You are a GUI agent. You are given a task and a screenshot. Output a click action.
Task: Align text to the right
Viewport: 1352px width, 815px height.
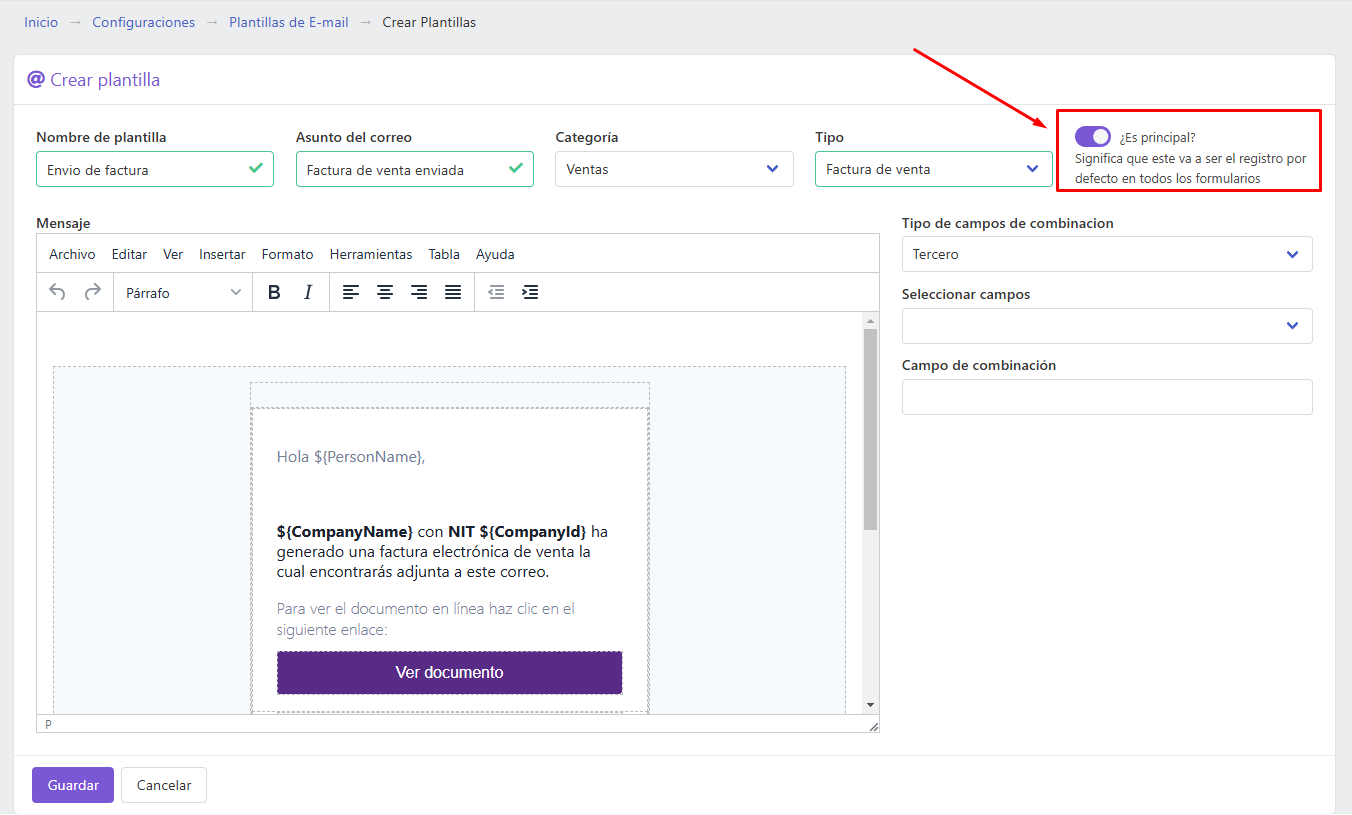coord(419,292)
